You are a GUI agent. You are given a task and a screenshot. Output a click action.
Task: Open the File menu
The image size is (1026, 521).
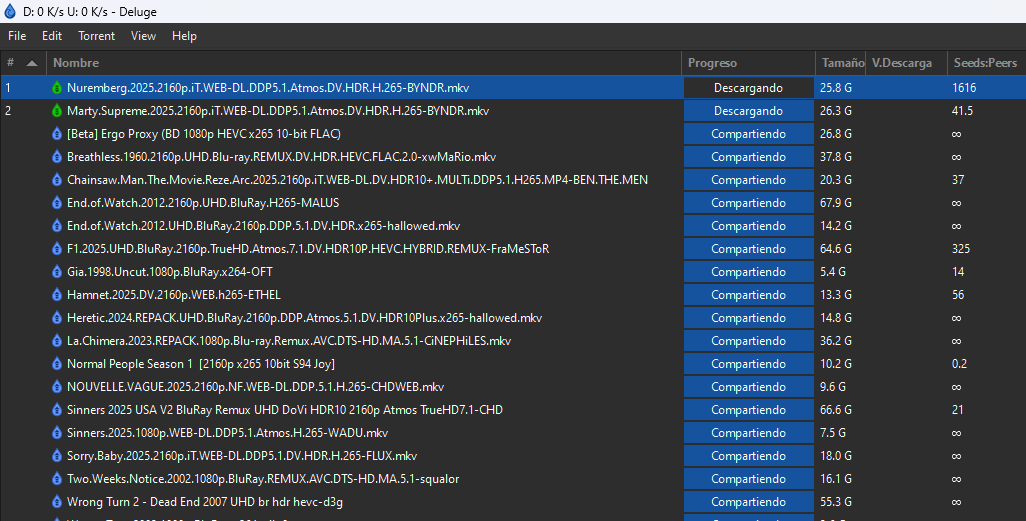click(17, 36)
